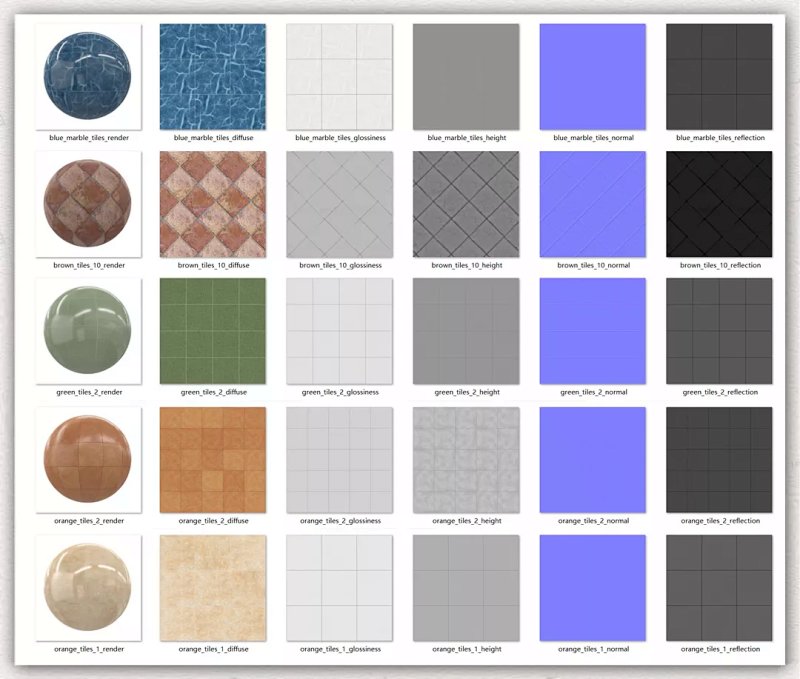Open the orange_tiles_1_diffuse beige texture
The width and height of the screenshot is (800, 679).
(213, 588)
